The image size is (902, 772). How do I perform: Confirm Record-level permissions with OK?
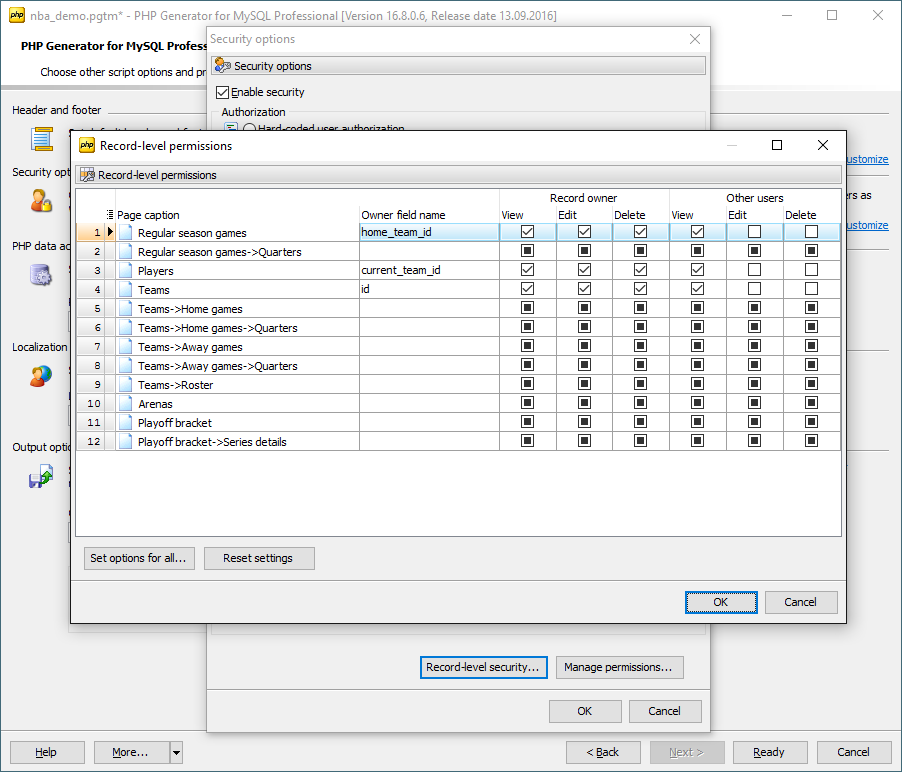point(720,602)
